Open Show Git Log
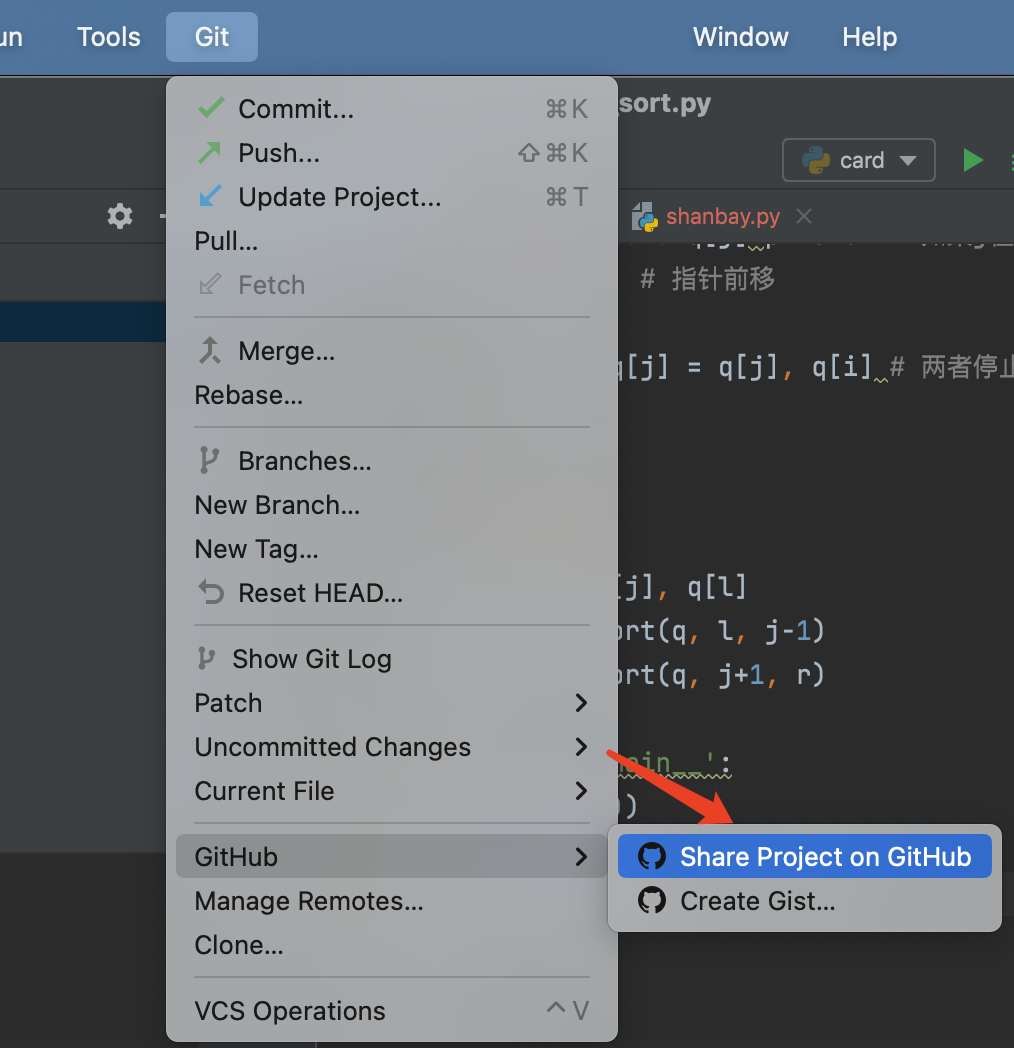 (x=311, y=659)
